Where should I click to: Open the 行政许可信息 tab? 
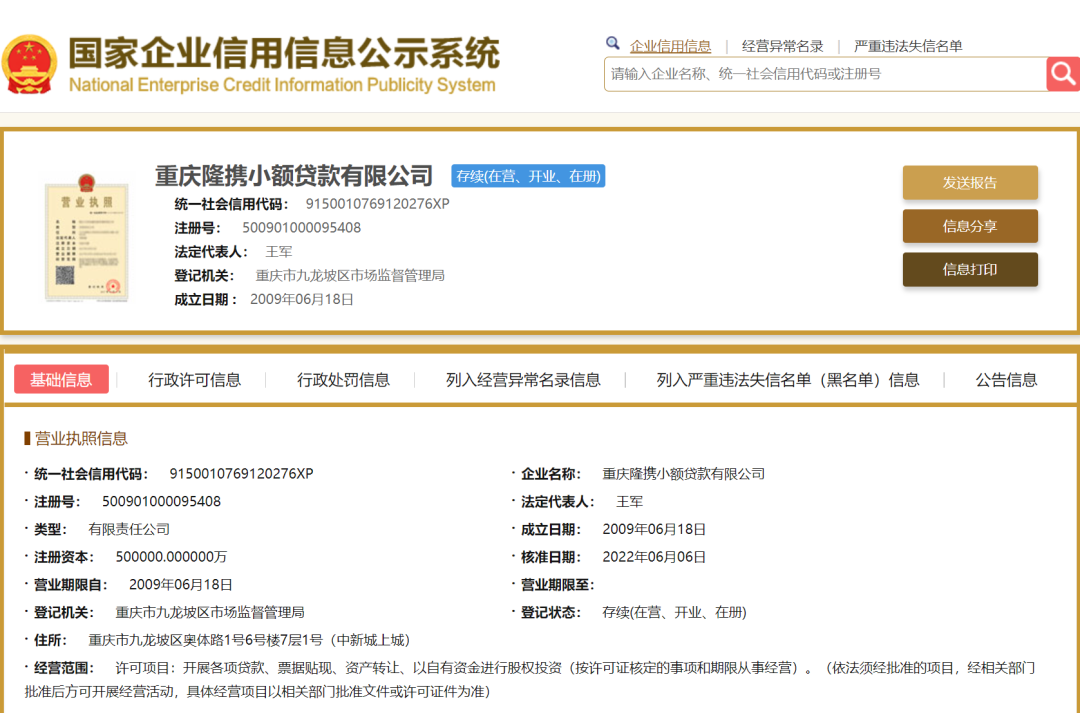[194, 380]
